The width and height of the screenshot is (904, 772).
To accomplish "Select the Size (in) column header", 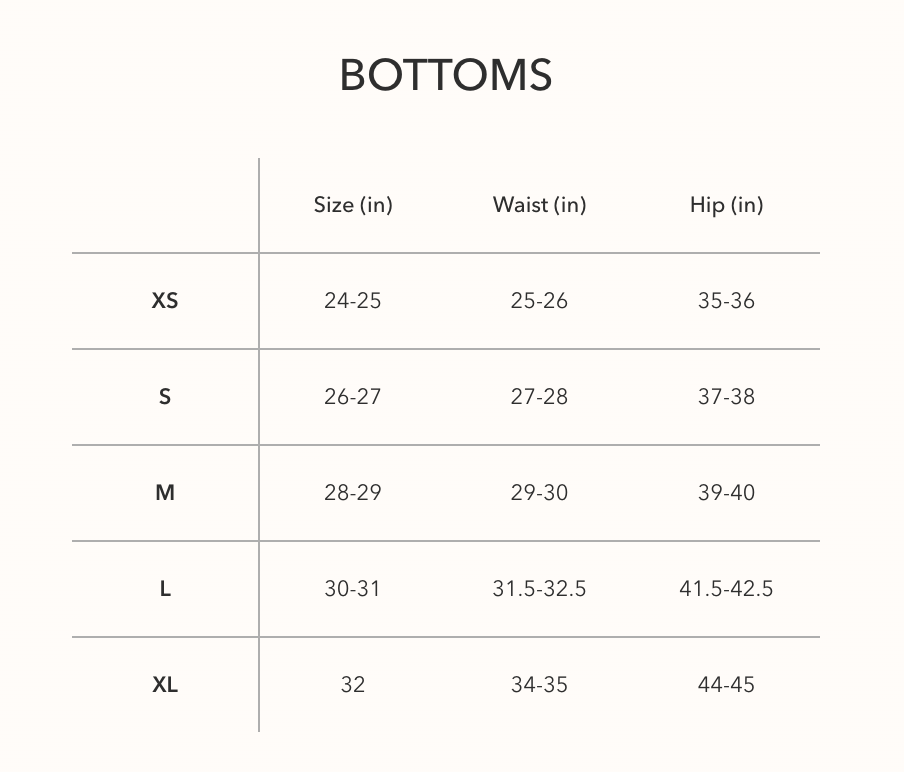I will [x=353, y=205].
